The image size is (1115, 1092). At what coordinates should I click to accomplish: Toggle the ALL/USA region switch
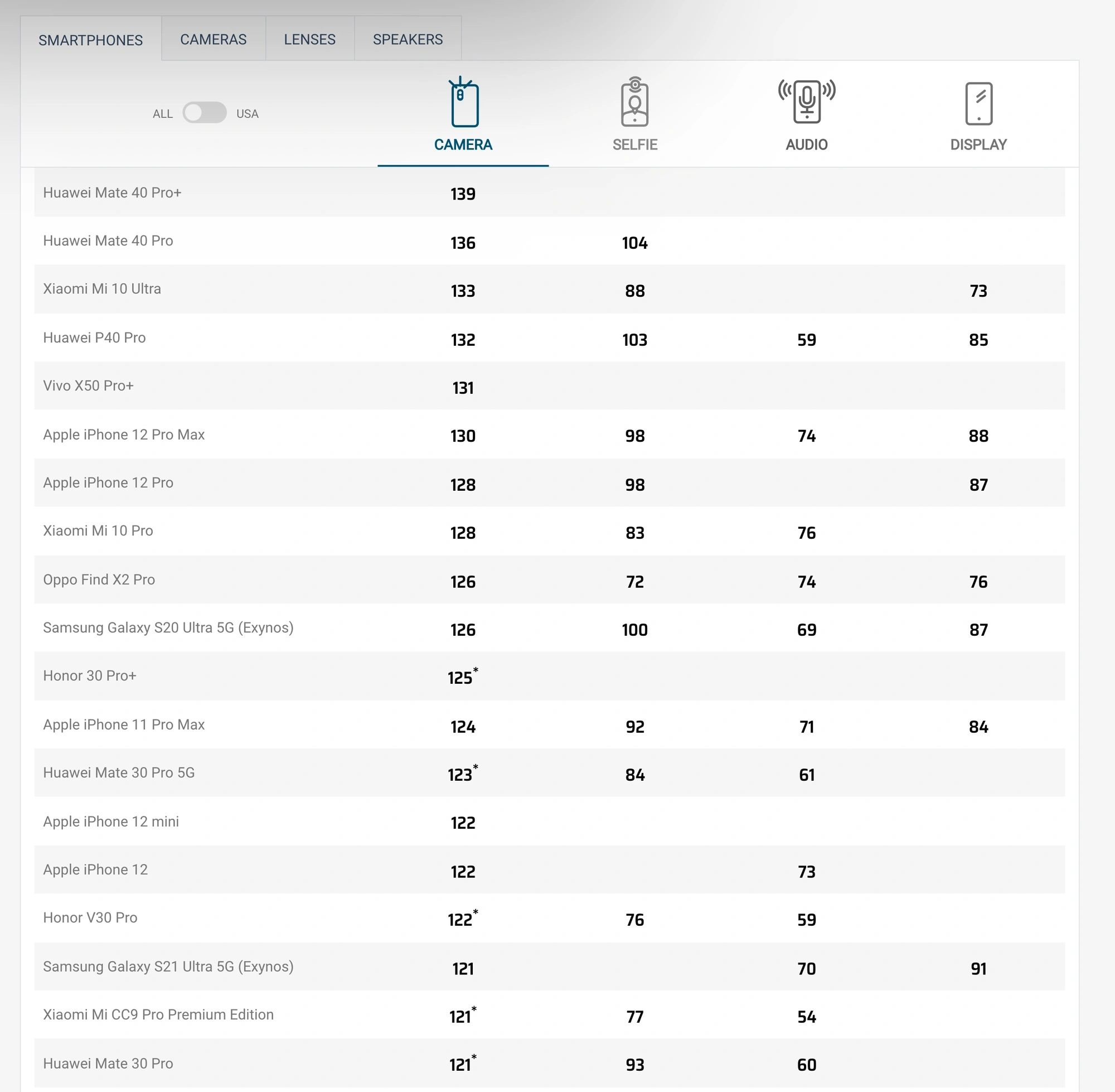pyautogui.click(x=205, y=113)
